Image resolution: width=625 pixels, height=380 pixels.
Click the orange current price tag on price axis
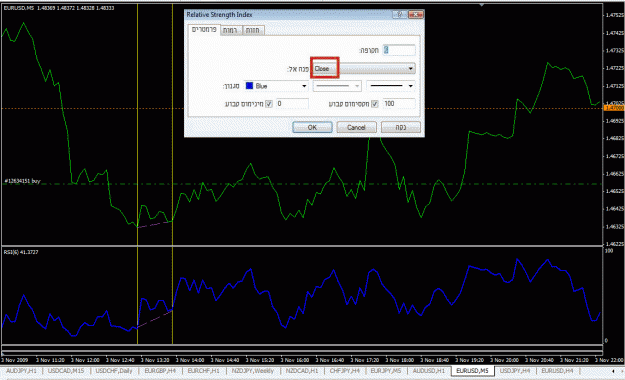[614, 108]
